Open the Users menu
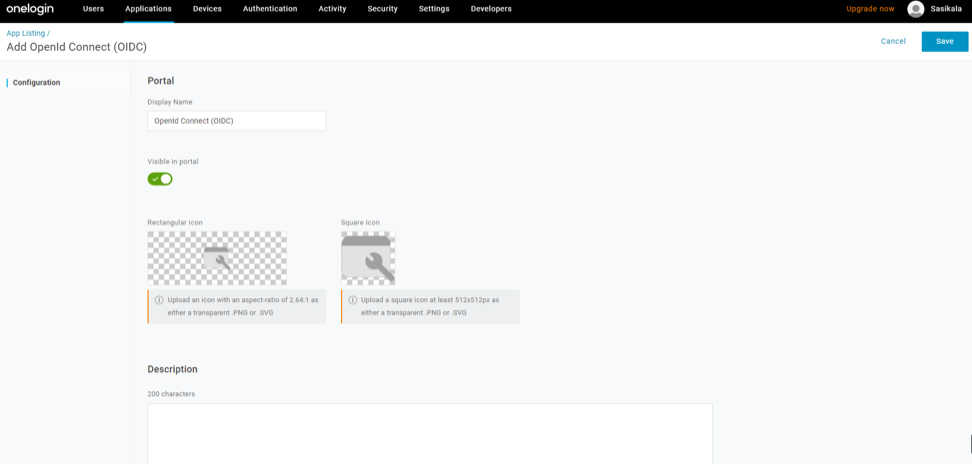972x464 pixels. pos(93,9)
